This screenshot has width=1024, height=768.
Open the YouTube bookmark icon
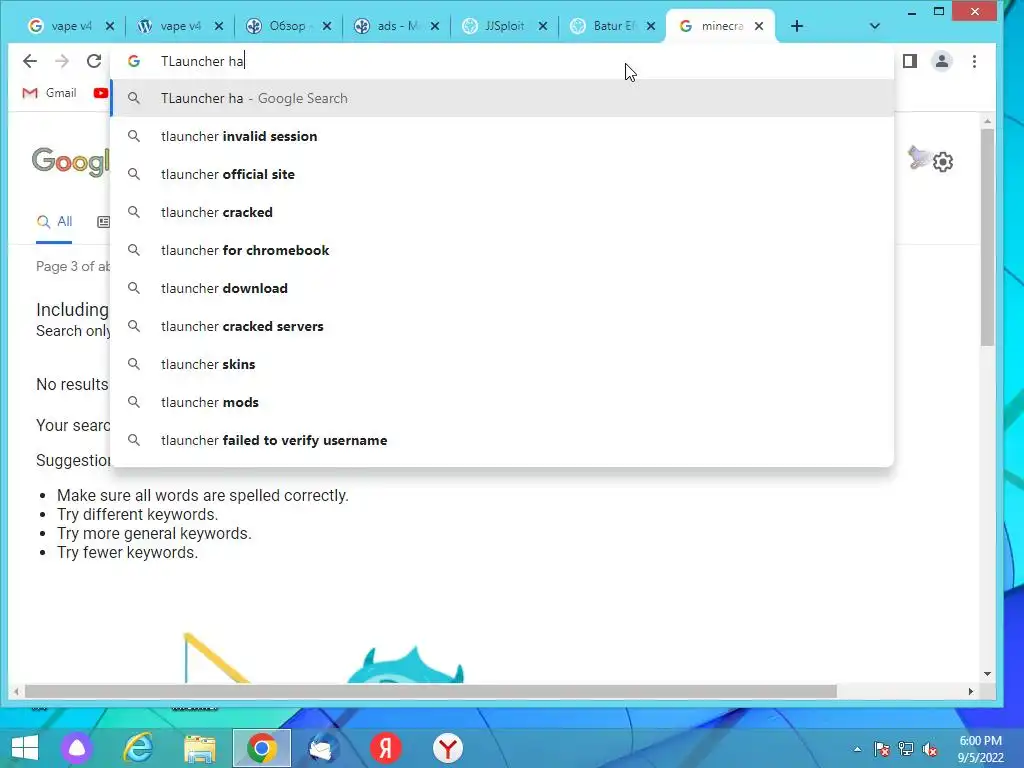[x=101, y=93]
